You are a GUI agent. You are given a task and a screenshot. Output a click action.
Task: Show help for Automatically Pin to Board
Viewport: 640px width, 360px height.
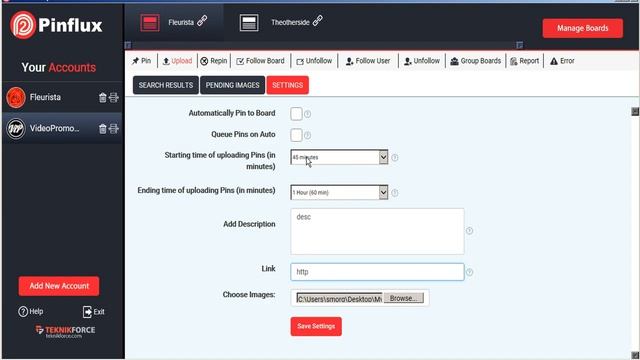307,114
